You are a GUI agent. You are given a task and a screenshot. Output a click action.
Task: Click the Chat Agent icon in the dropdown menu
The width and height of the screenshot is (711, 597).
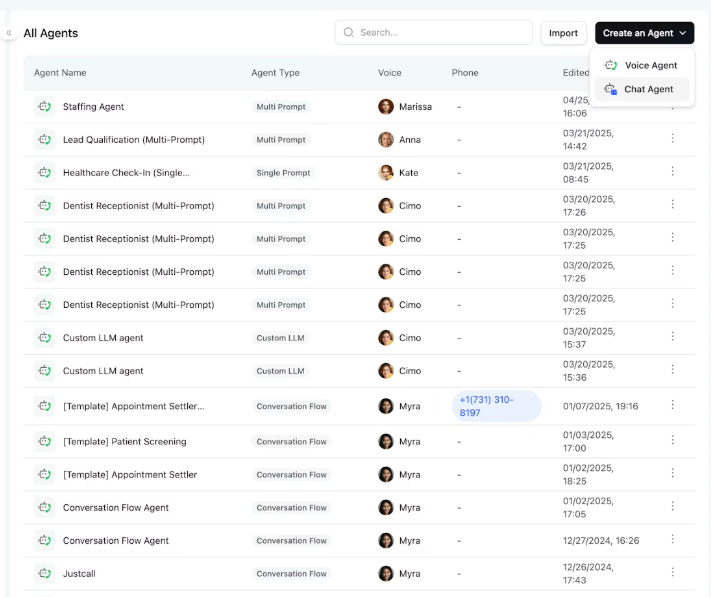[x=610, y=89]
